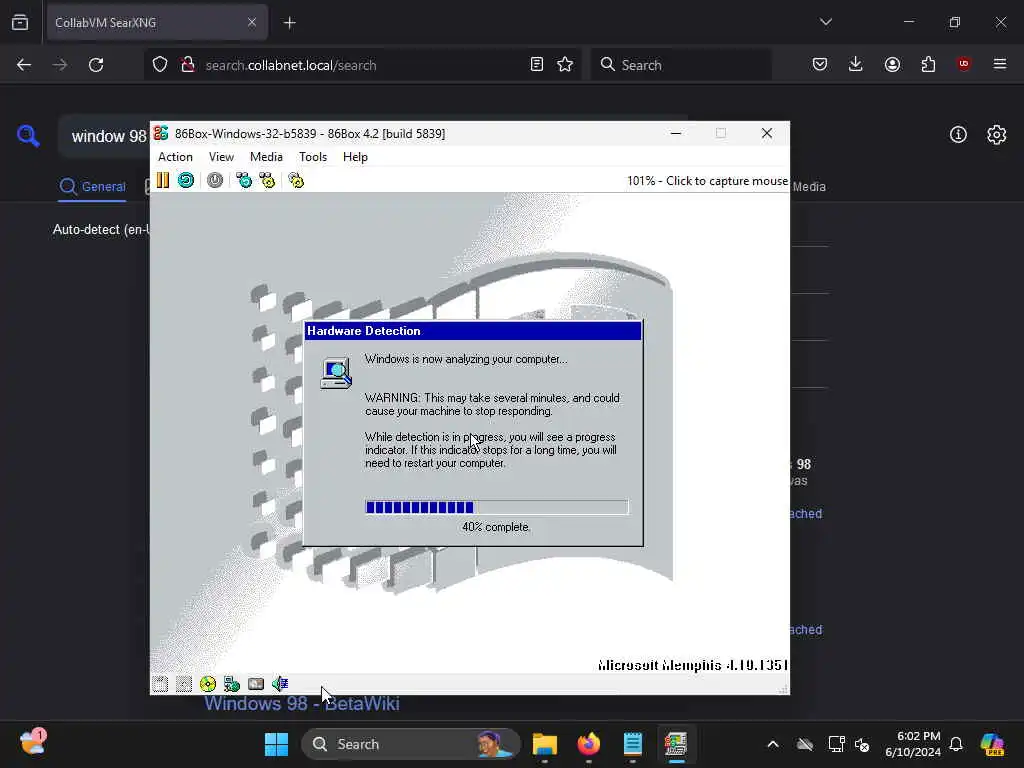1024x768 pixels.
Task: Open Pocket save icon in Firefox
Action: [820, 64]
